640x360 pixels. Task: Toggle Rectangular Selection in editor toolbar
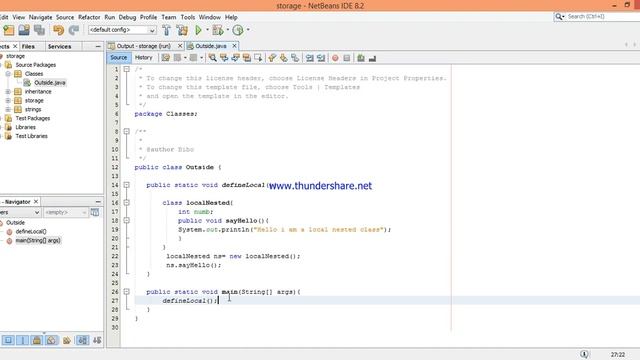[x=258, y=58]
